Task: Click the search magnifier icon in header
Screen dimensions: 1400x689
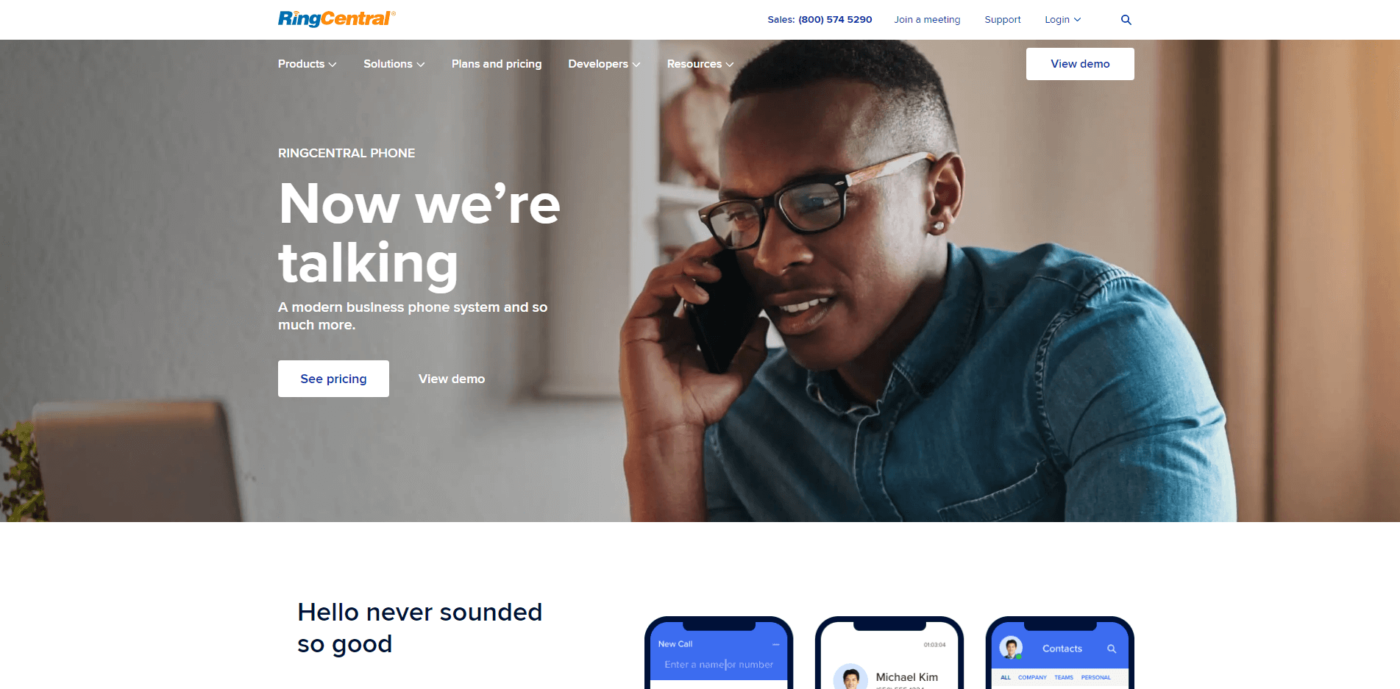Action: click(x=1126, y=20)
